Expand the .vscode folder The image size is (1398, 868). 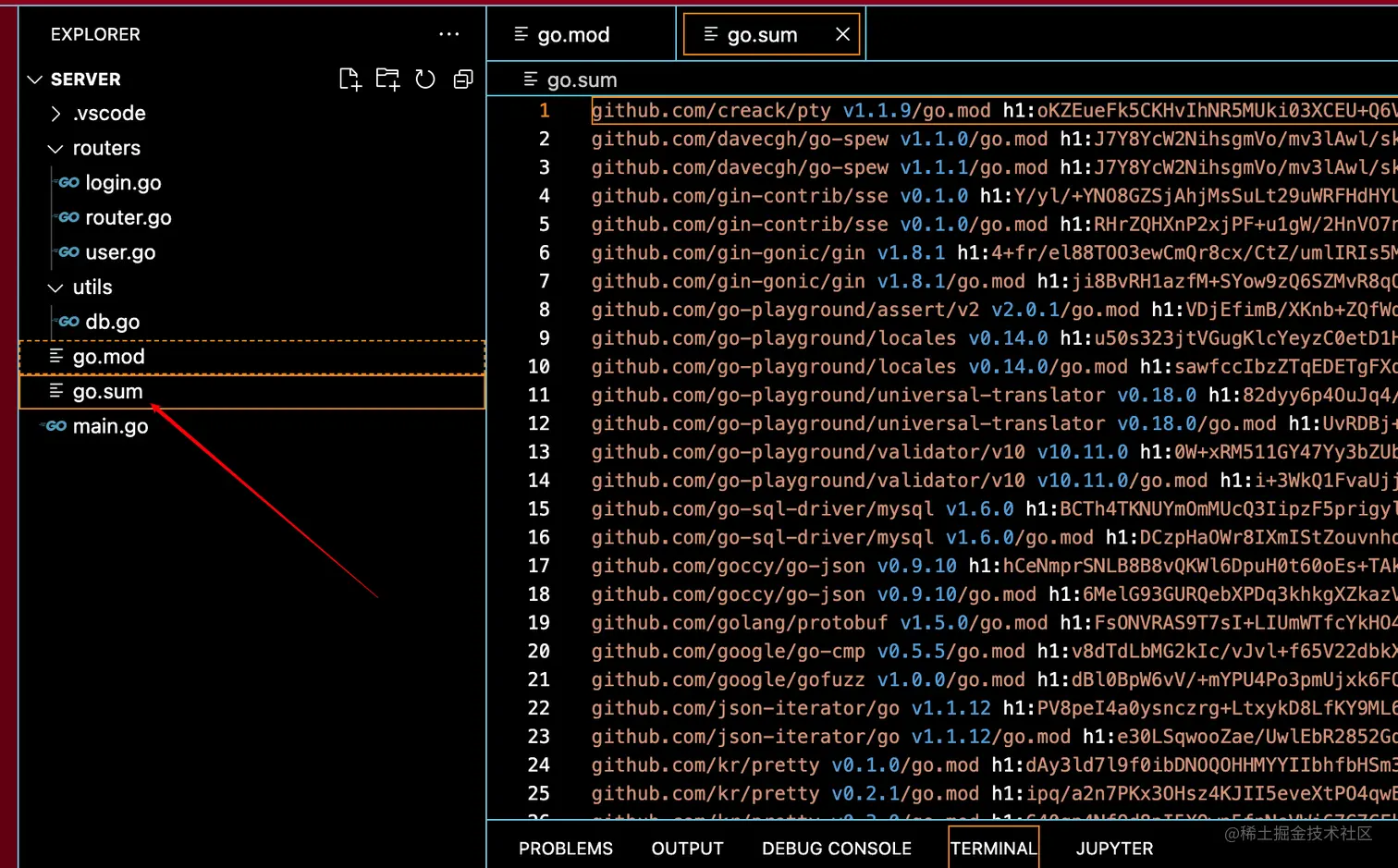pos(55,114)
